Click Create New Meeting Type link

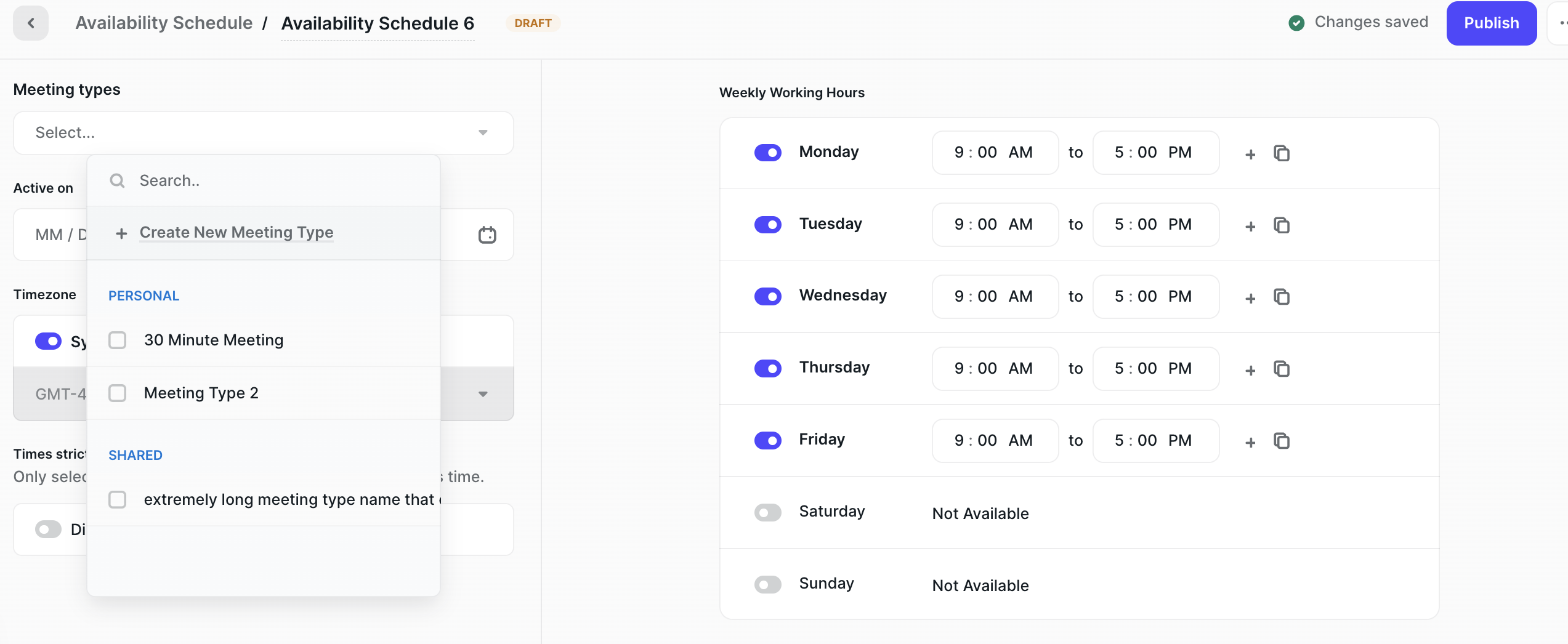tap(236, 233)
